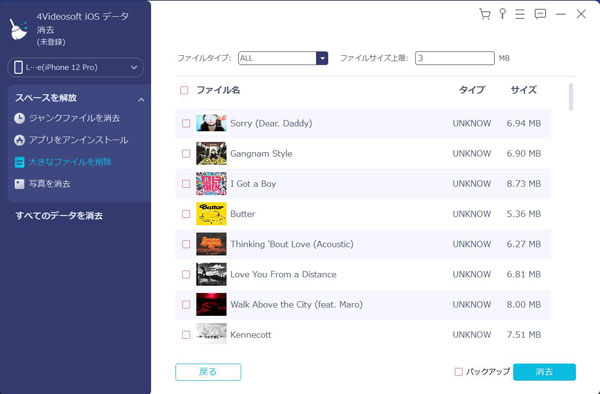This screenshot has width=600, height=394.
Task: Click the 写真を消去 photo icon
Action: [19, 184]
